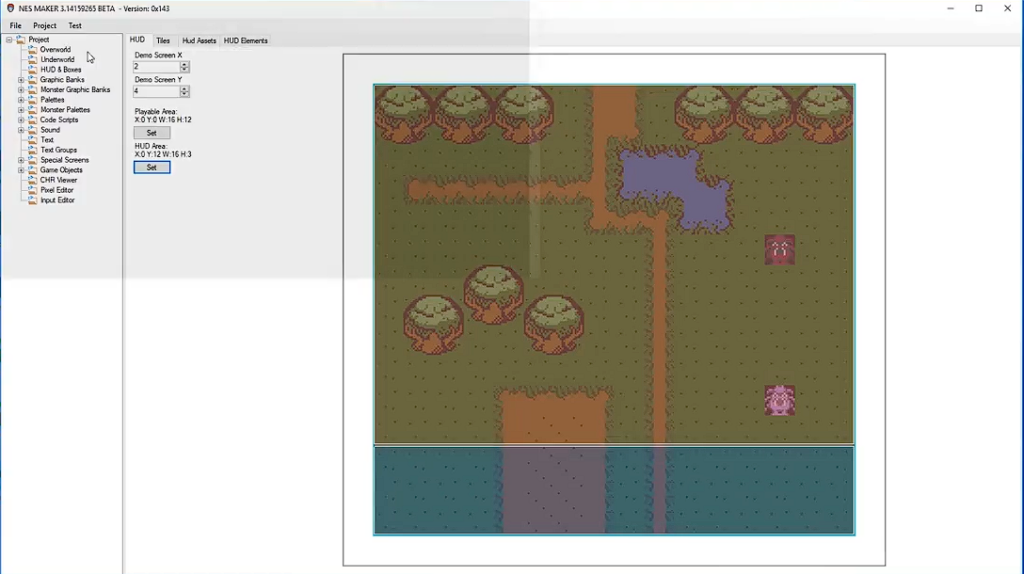This screenshot has width=1024, height=574.
Task: Click the red monster sprite in preview
Action: coord(780,250)
